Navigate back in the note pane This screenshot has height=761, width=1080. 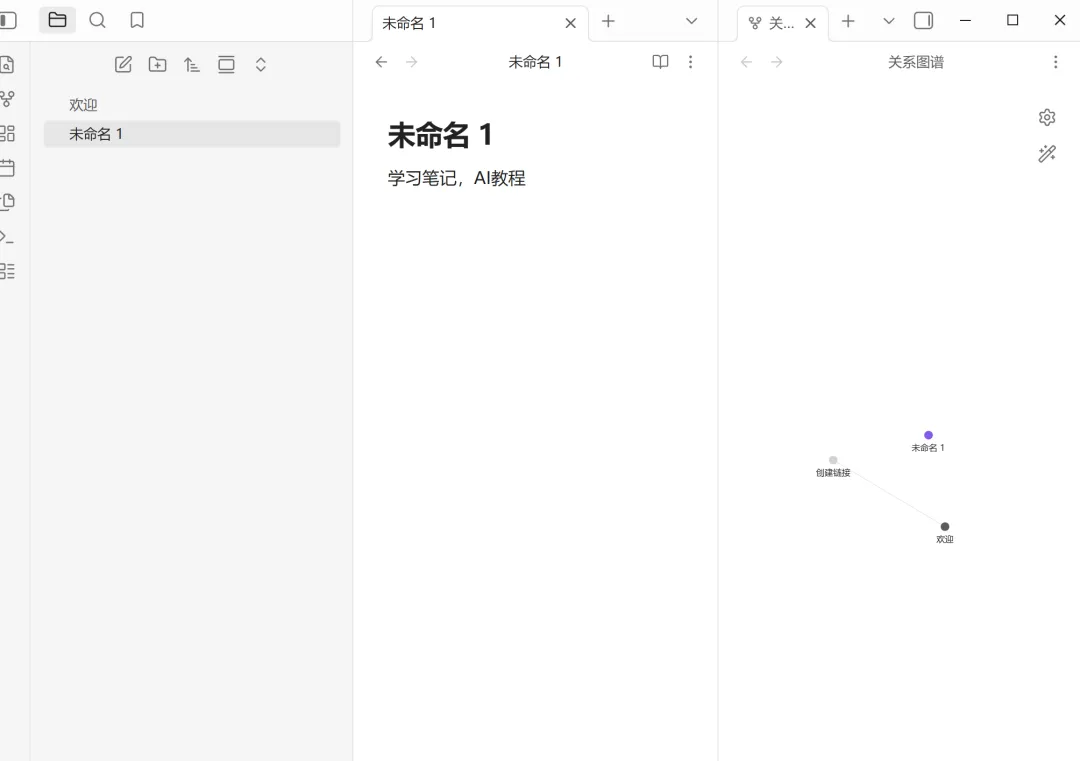click(381, 62)
